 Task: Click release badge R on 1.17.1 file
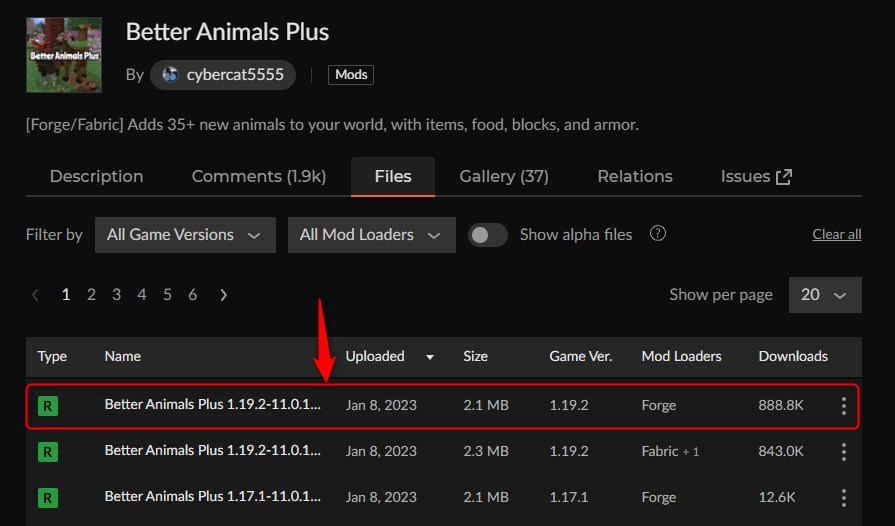(47, 498)
